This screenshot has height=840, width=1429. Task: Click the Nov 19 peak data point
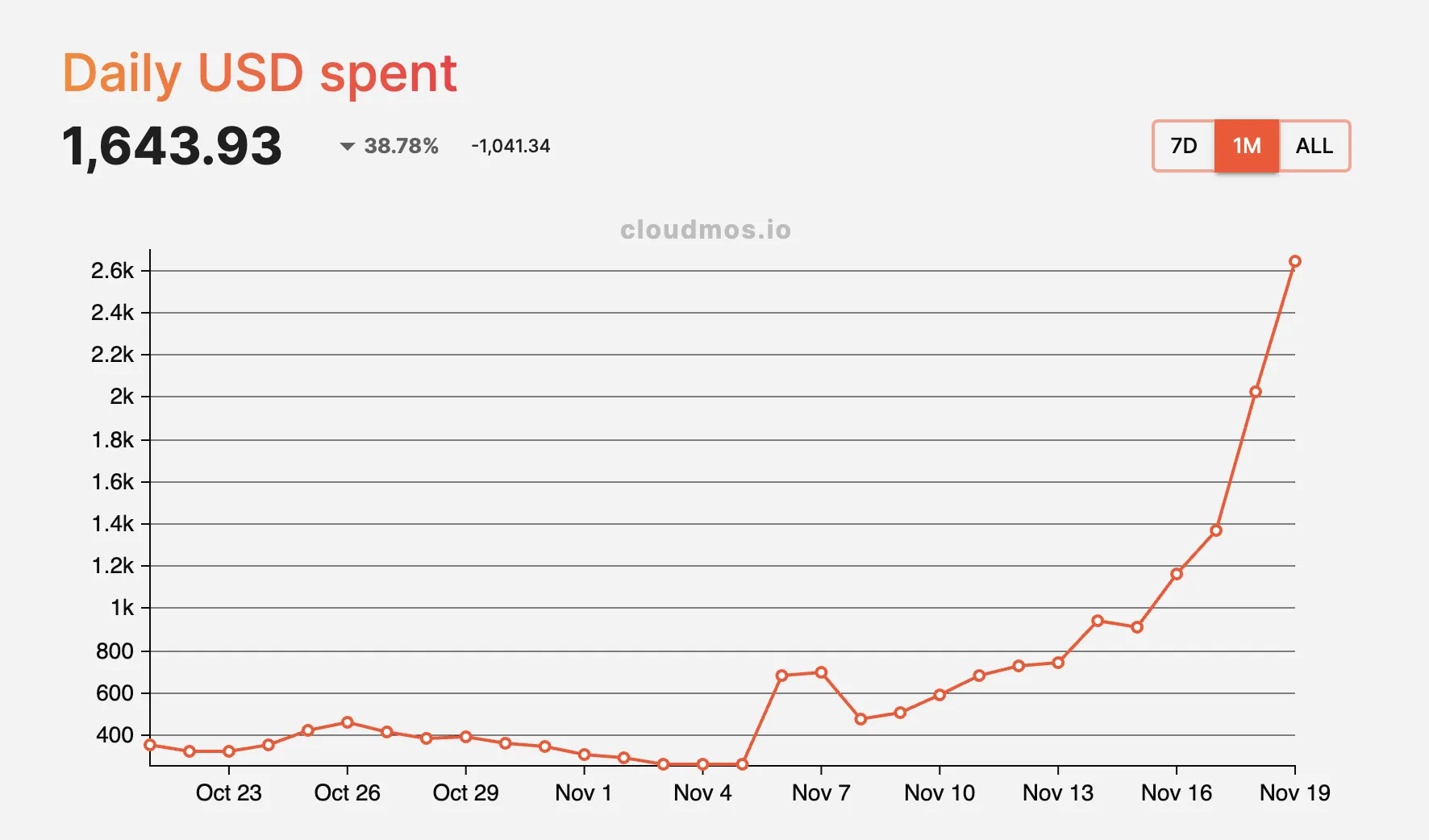pyautogui.click(x=1295, y=261)
